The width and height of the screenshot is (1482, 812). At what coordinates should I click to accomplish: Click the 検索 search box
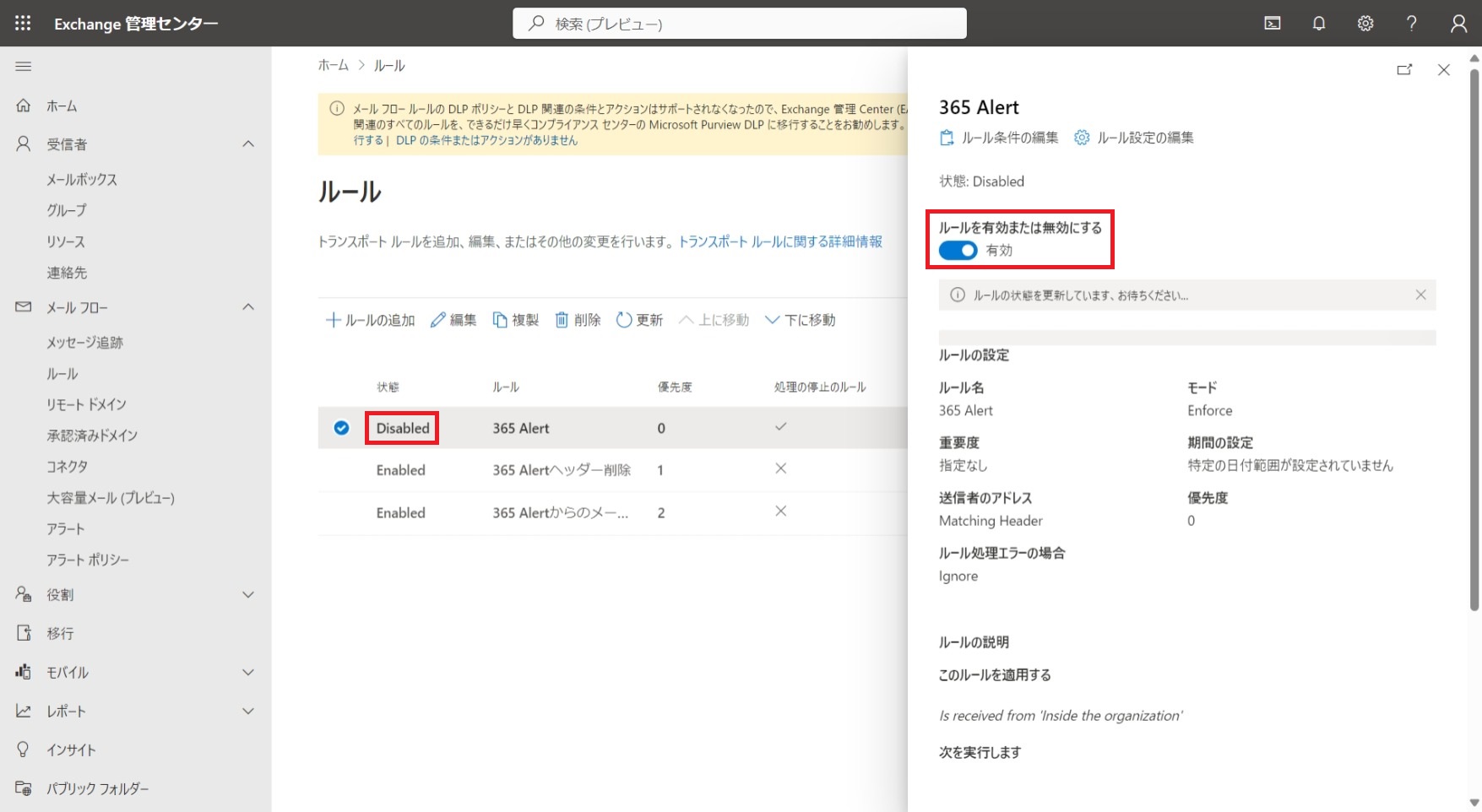739,24
